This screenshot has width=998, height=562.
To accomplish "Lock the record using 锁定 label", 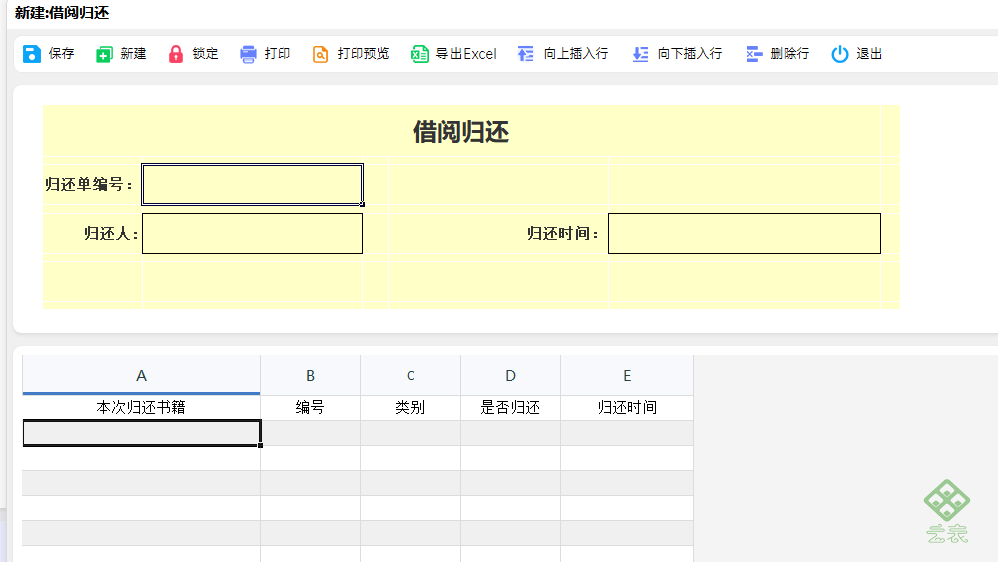I will [x=205, y=53].
